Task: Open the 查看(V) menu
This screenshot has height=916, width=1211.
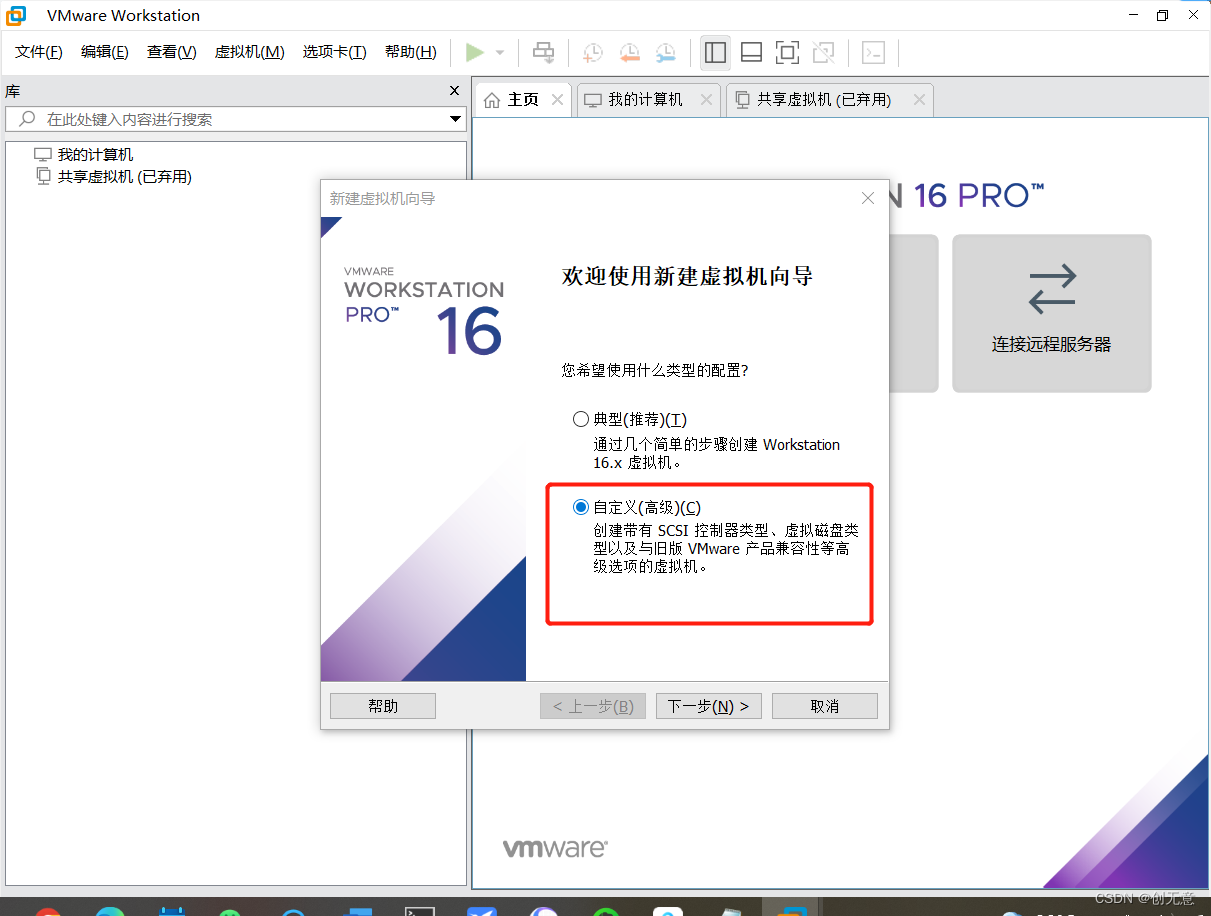Action: (172, 52)
